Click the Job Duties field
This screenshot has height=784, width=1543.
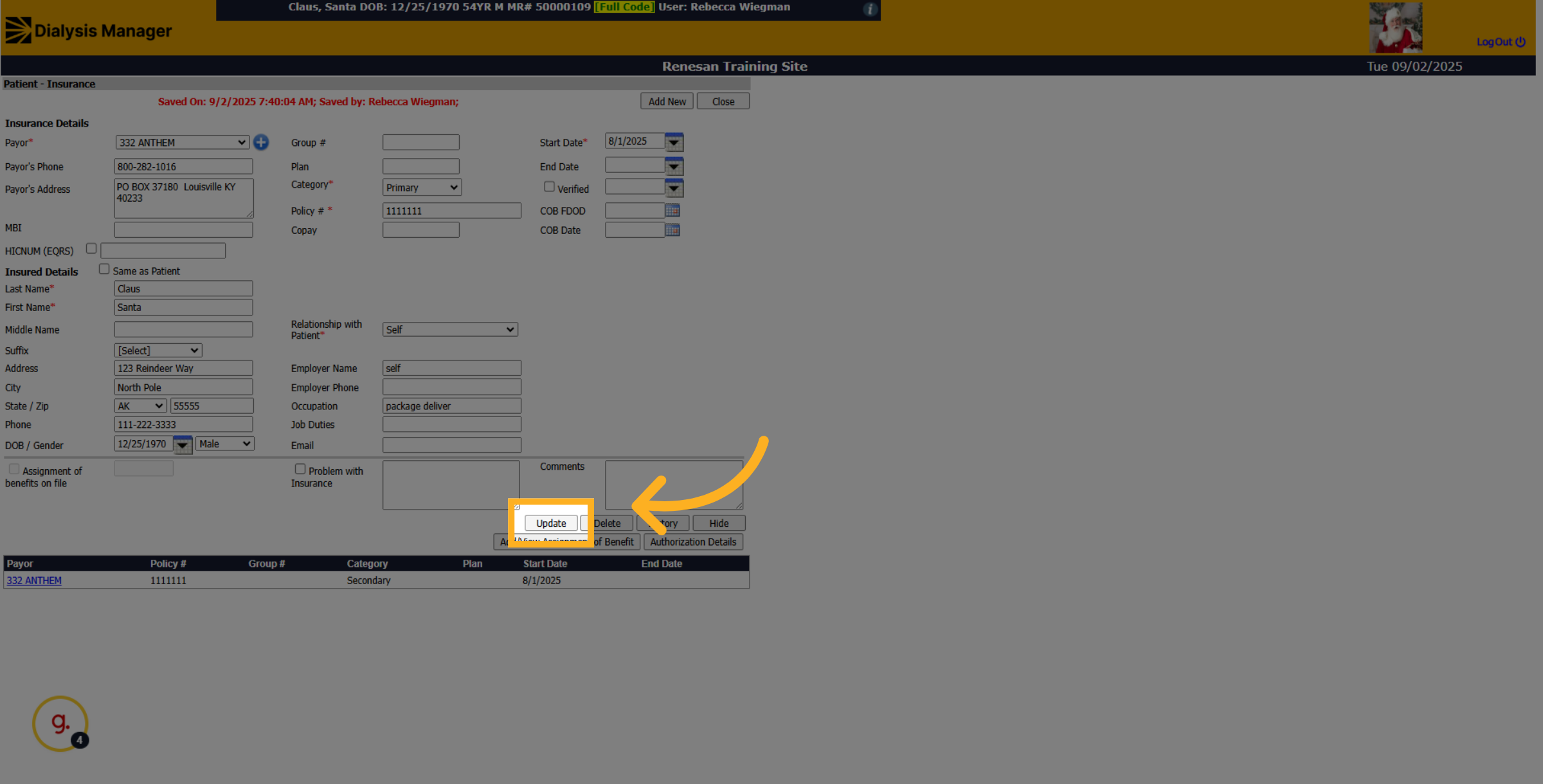(452, 425)
